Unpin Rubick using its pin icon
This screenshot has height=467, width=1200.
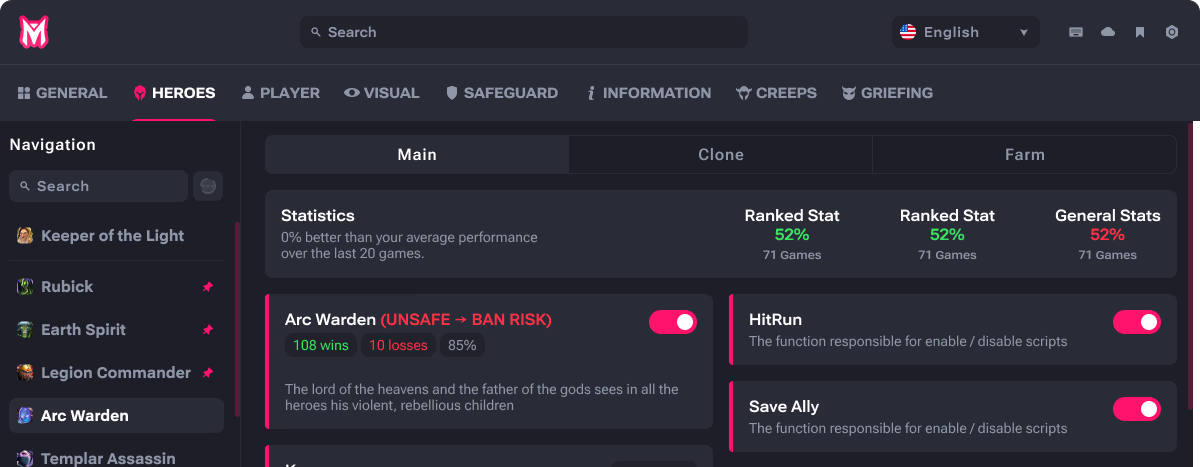coord(208,287)
